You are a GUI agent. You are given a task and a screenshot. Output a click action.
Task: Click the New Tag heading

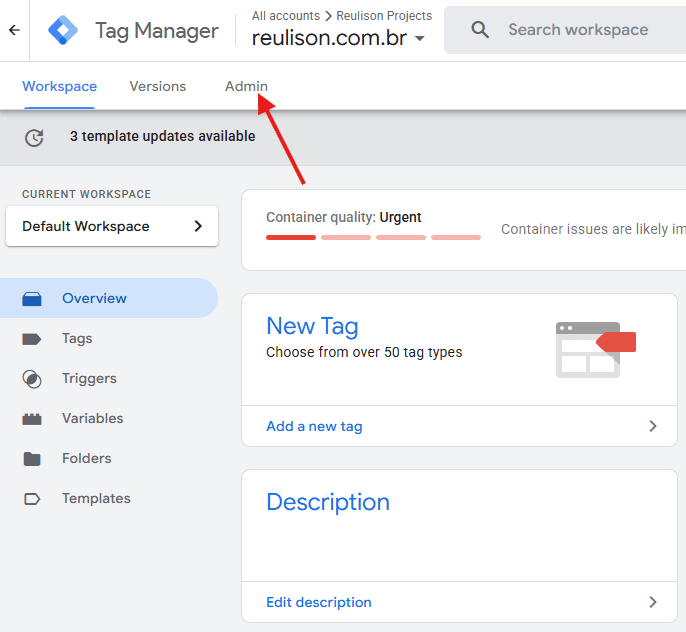pyautogui.click(x=312, y=326)
